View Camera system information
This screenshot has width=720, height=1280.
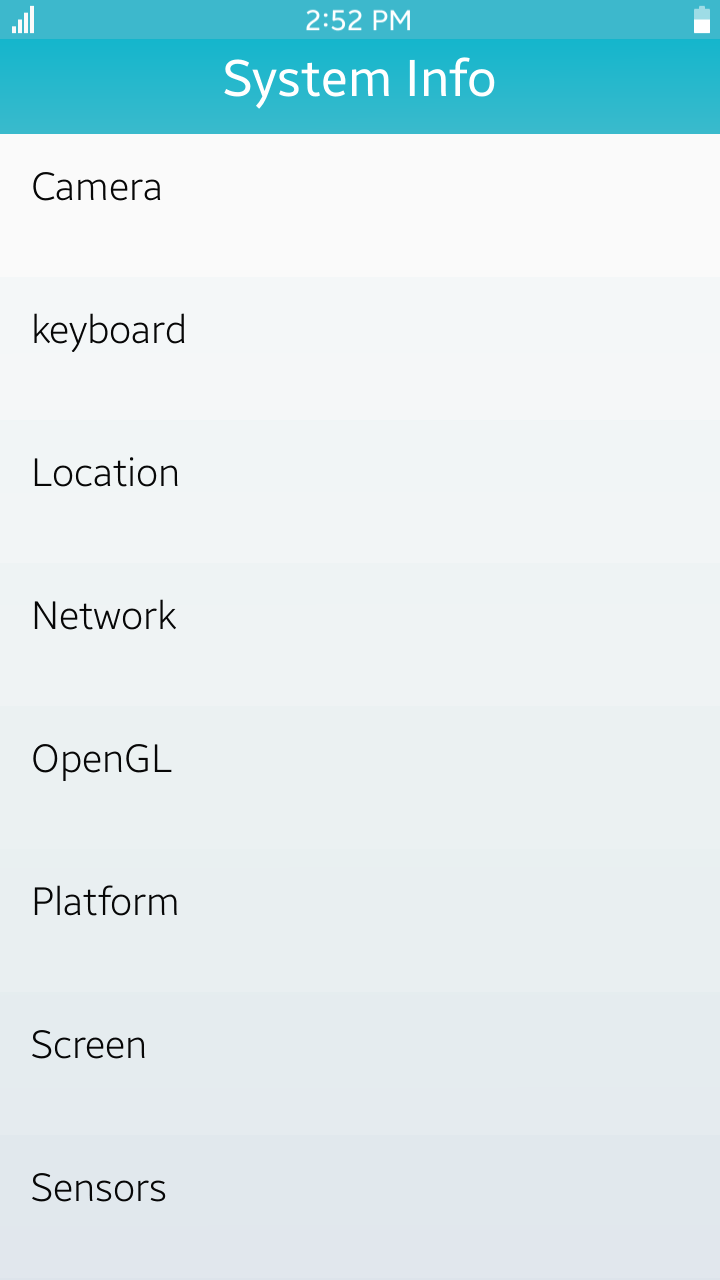(x=97, y=188)
